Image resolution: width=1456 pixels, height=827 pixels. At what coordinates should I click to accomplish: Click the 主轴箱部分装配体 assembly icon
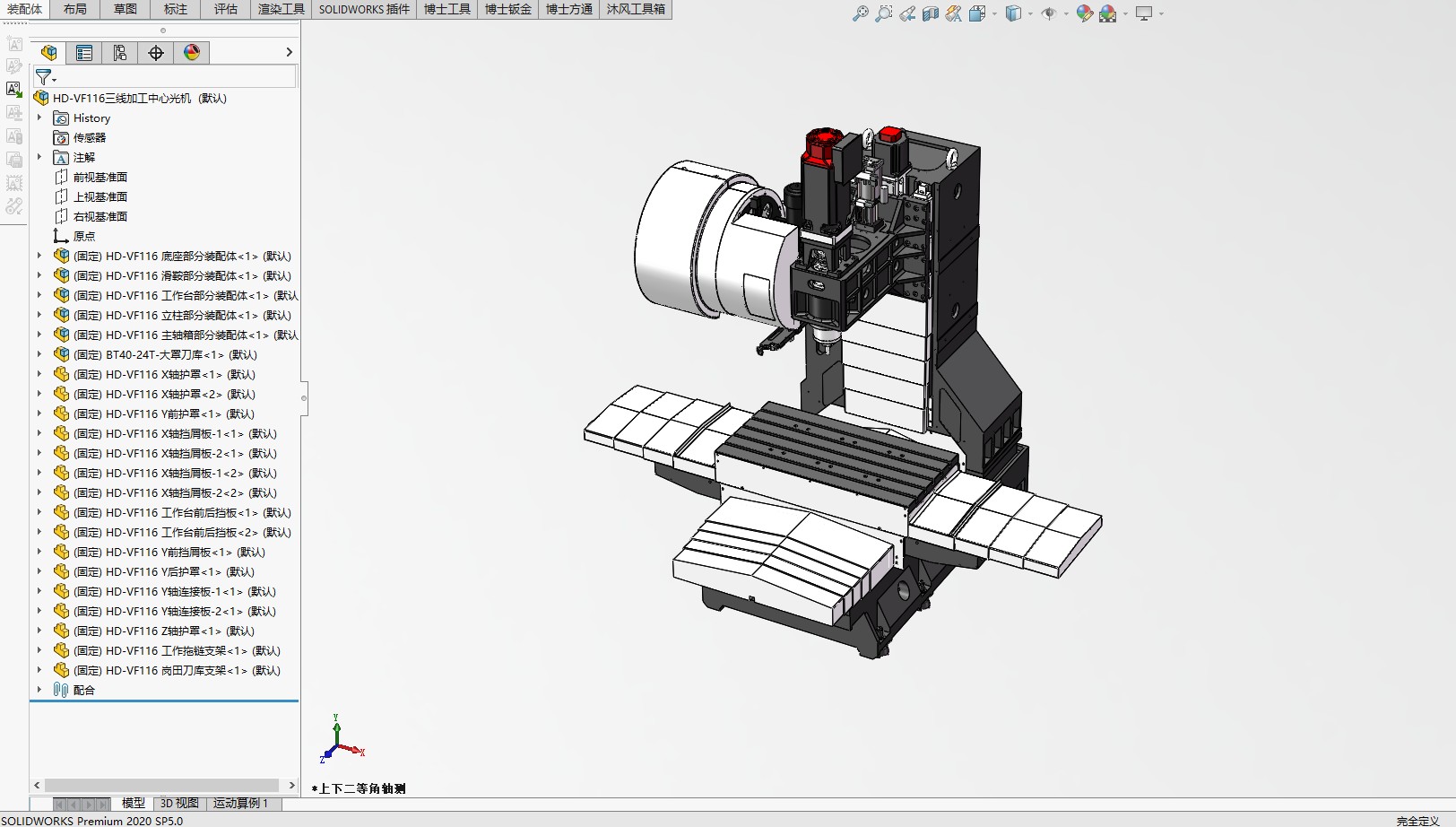point(61,335)
